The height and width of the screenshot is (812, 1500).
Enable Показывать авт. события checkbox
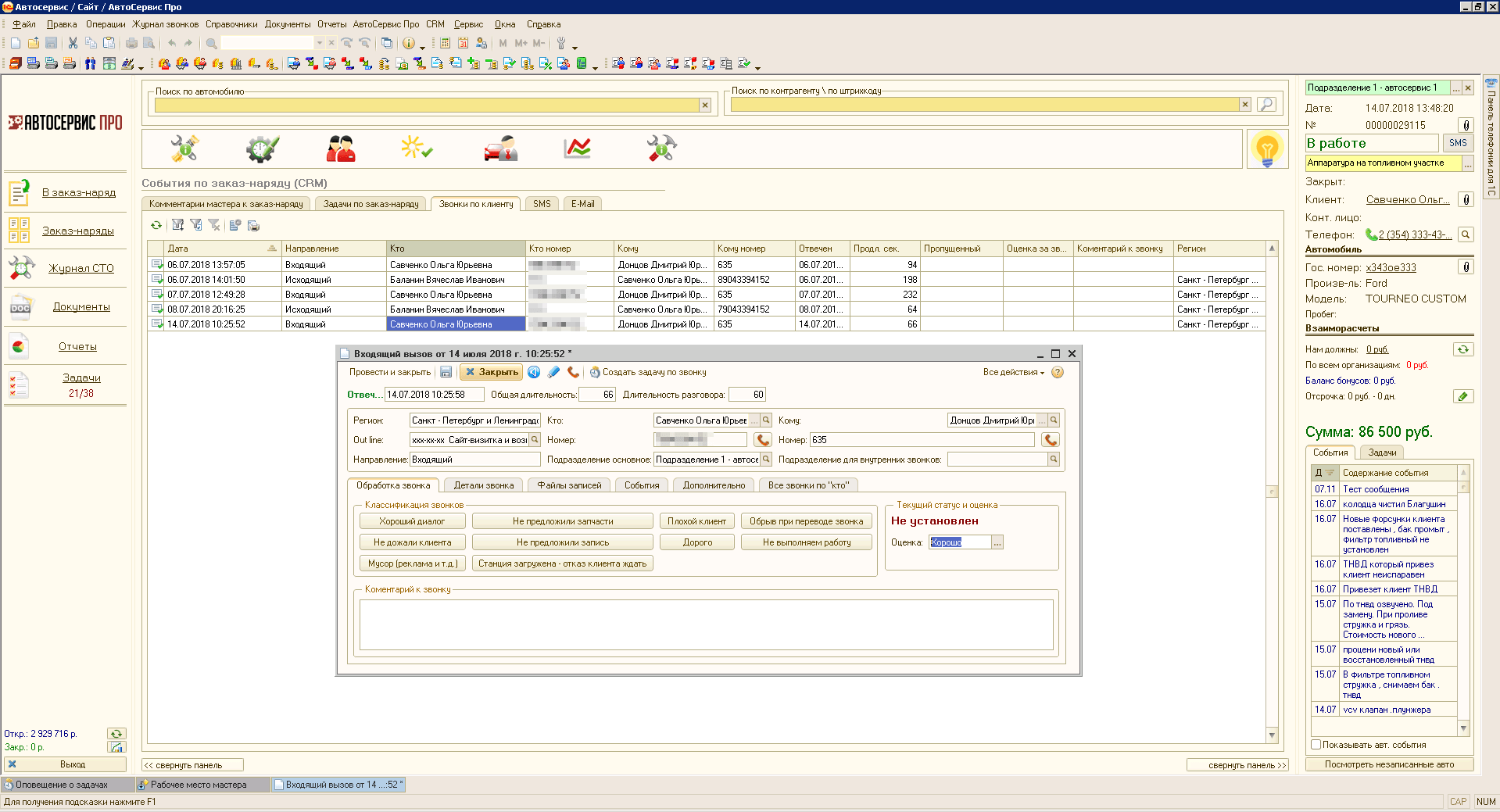(1316, 745)
